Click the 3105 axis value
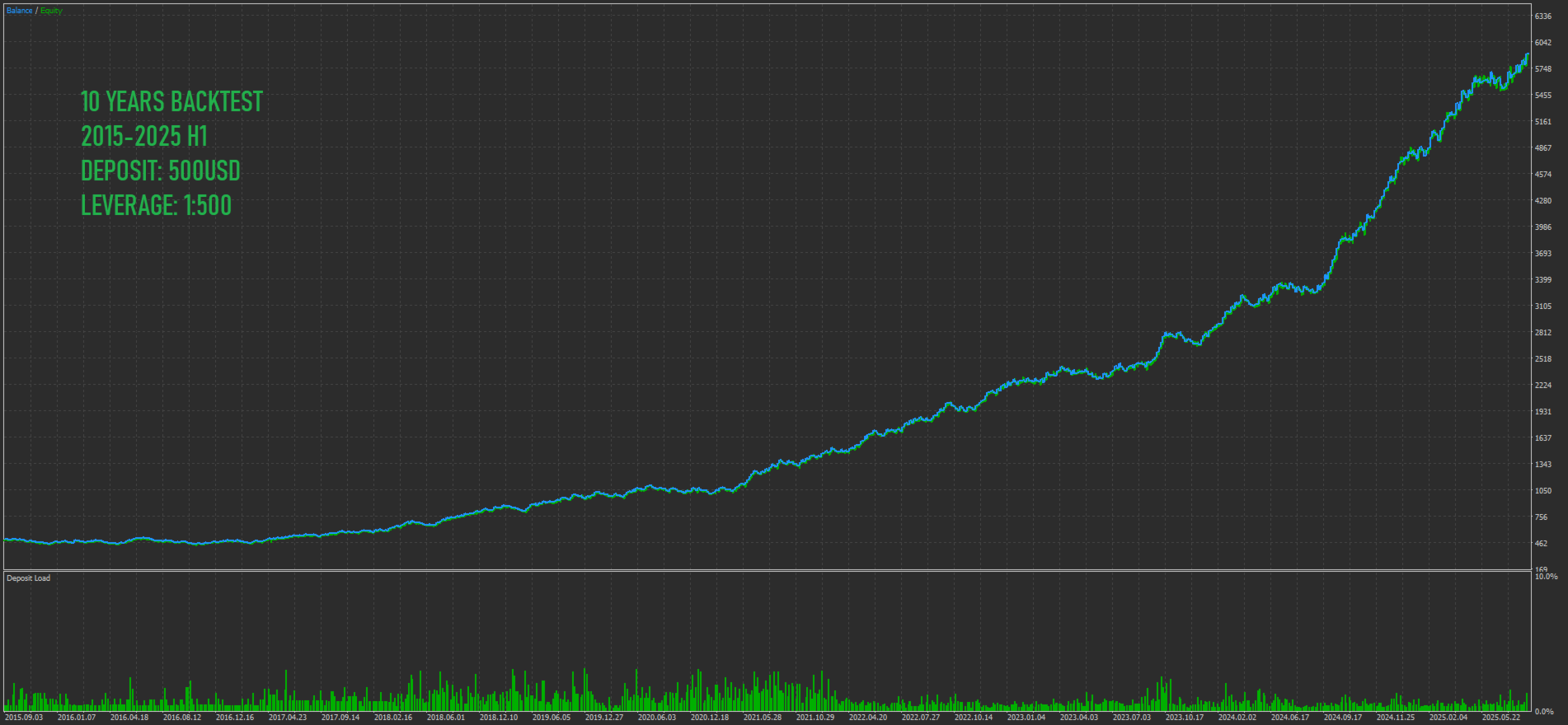 coord(1542,306)
